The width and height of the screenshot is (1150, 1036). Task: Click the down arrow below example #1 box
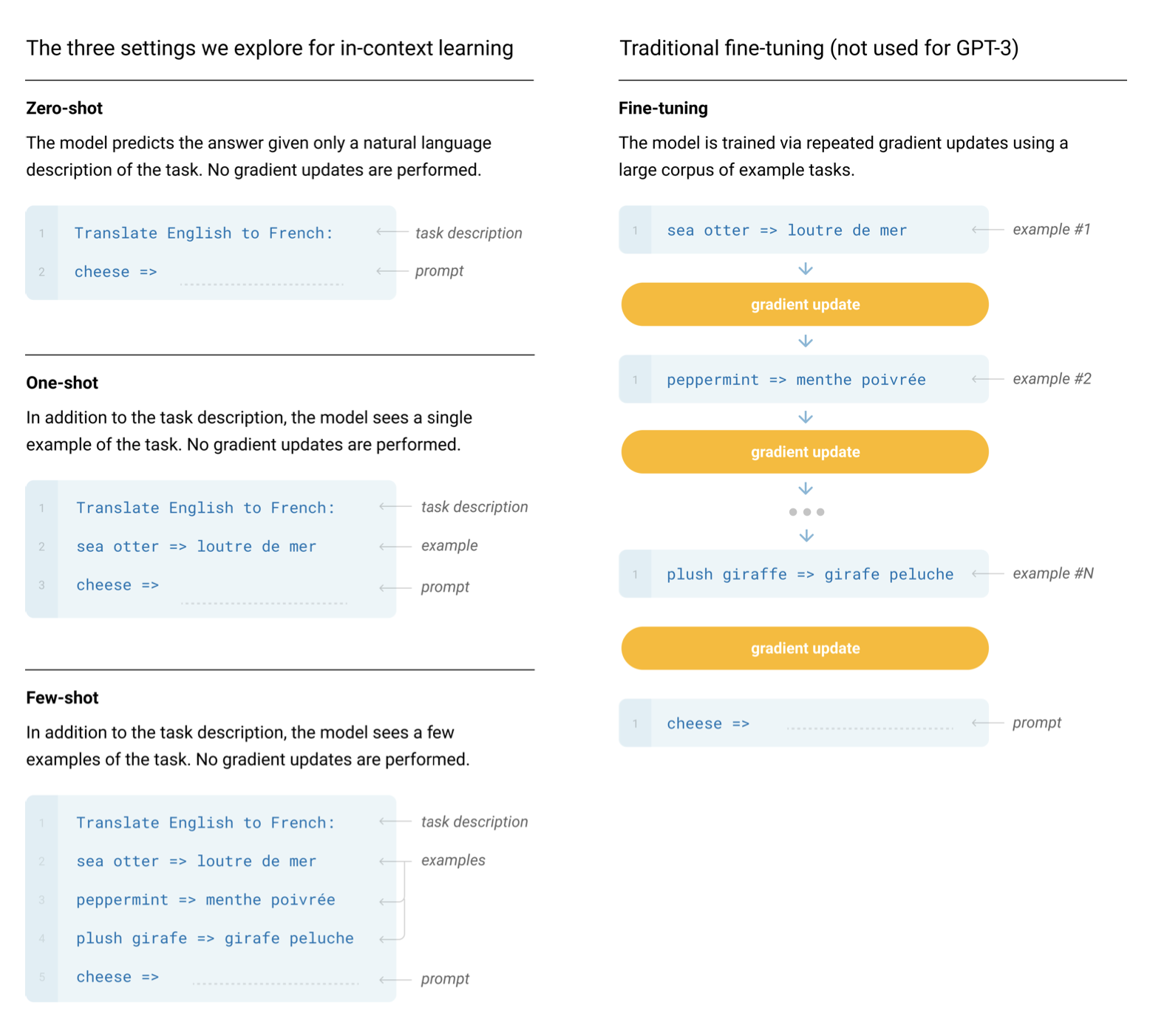pos(806,269)
